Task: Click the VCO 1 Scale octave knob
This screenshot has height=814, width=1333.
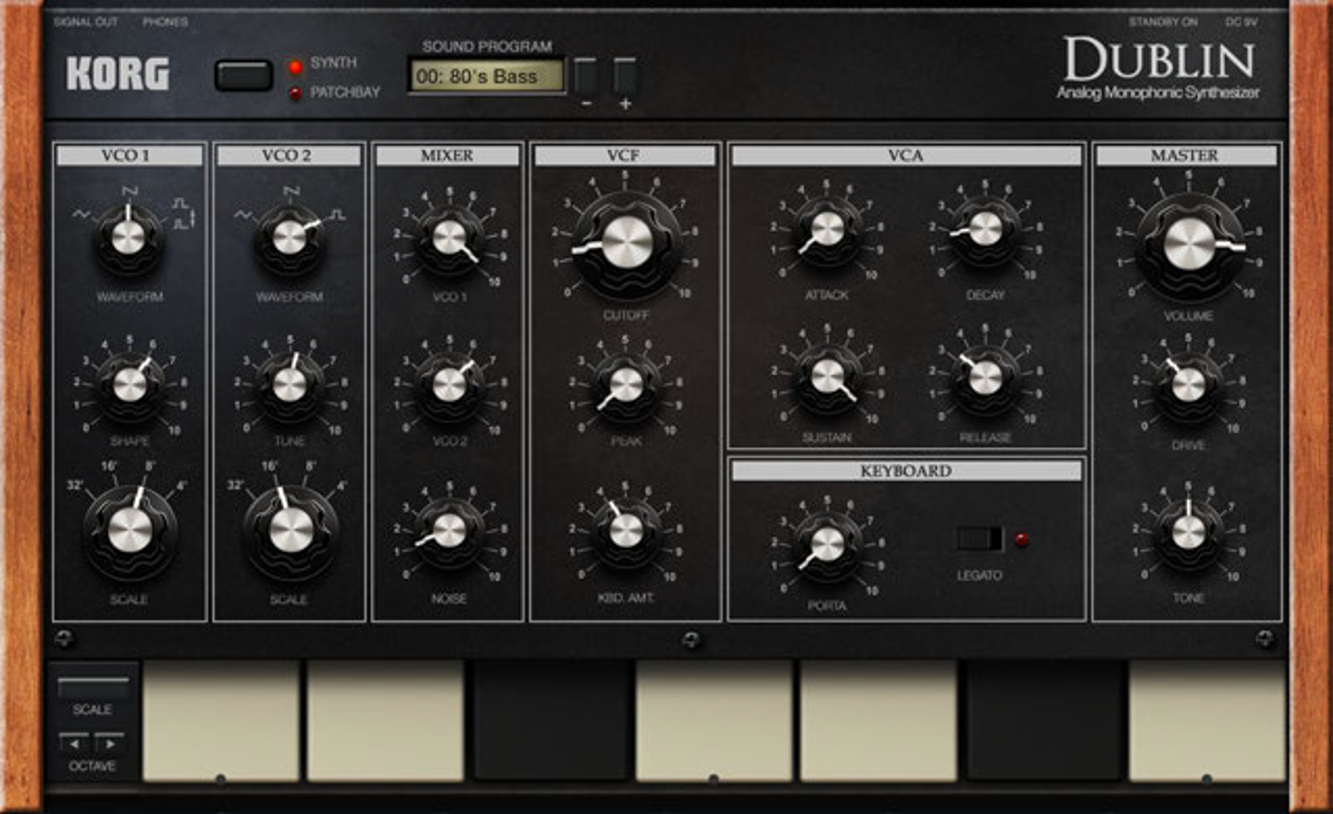Action: point(129,531)
